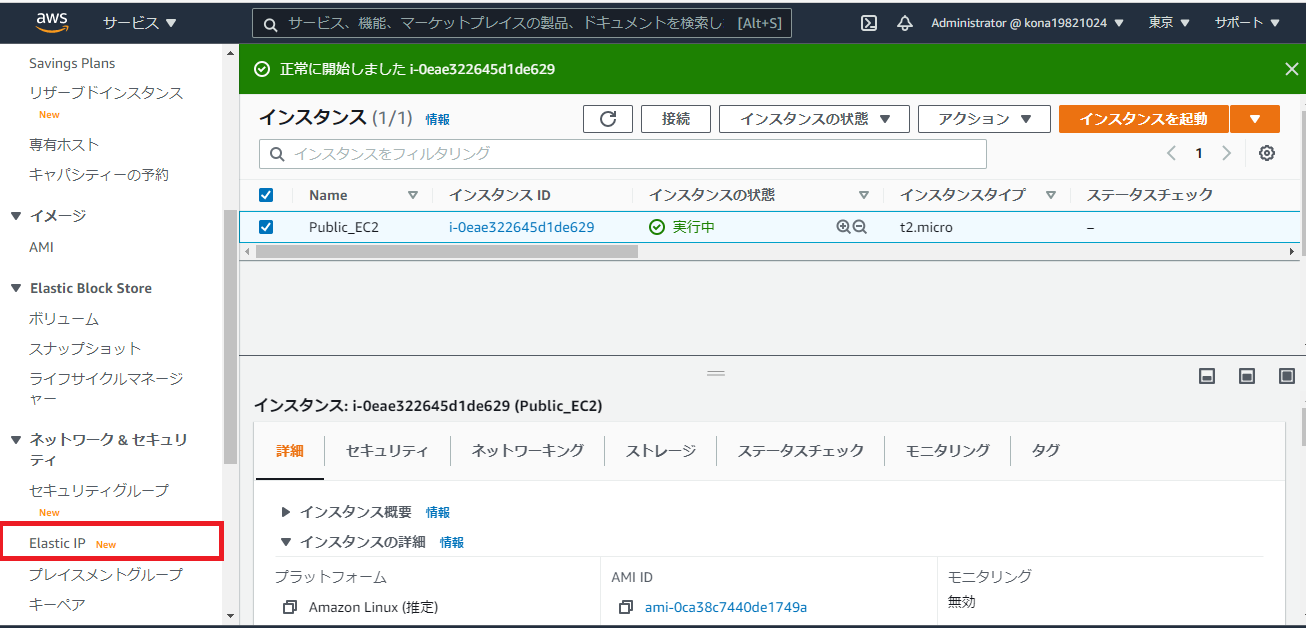The image size is (1306, 628).
Task: Switch to the タグ tab
Action: [1046, 451]
